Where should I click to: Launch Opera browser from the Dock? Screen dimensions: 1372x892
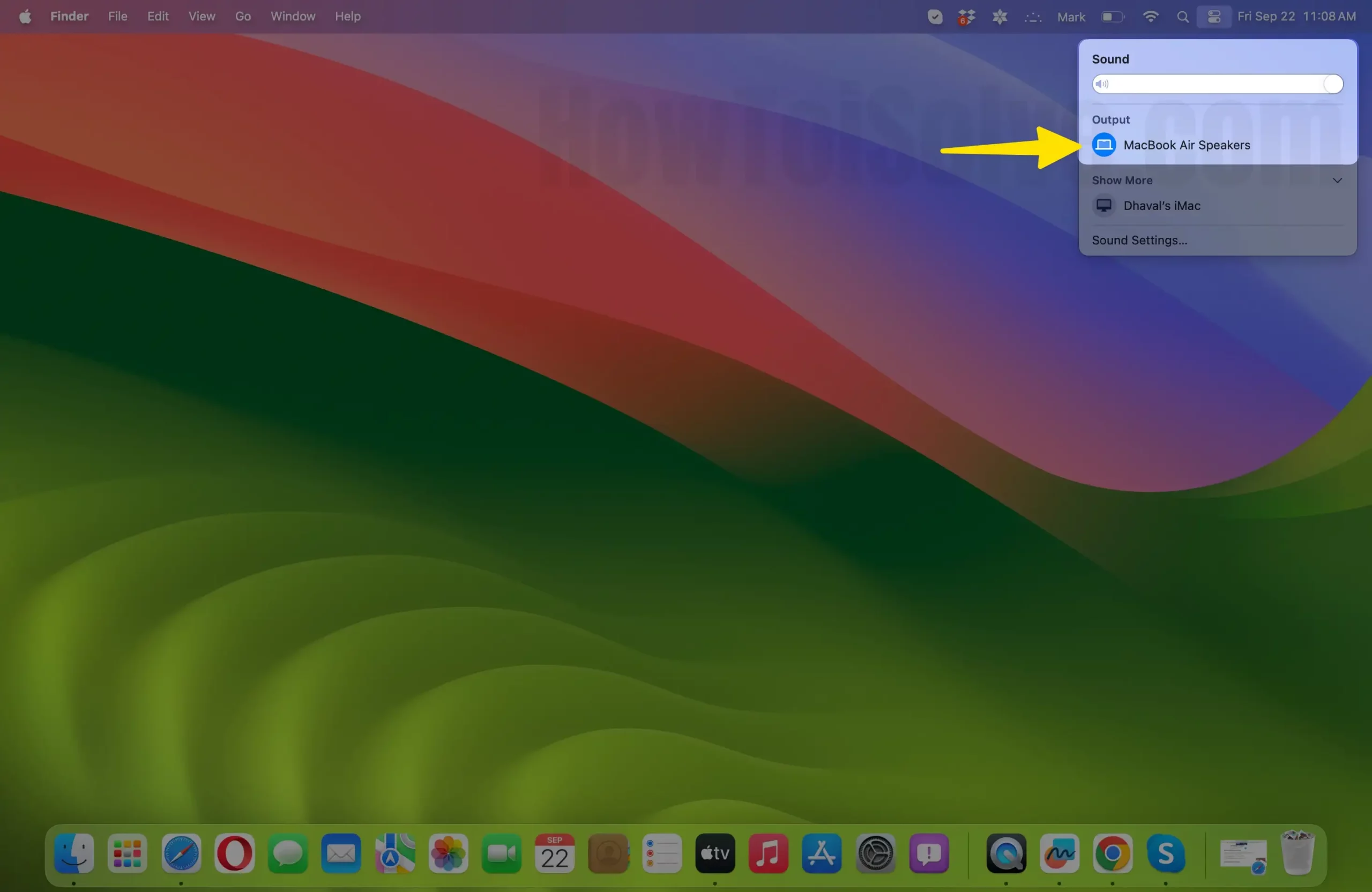(234, 853)
